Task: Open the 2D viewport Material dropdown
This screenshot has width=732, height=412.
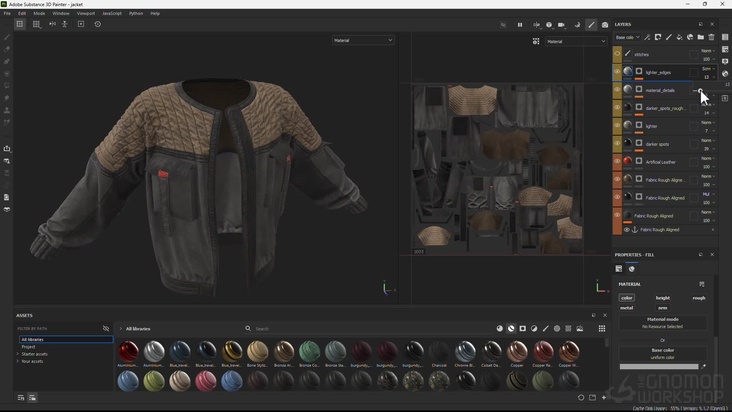Action: click(576, 41)
